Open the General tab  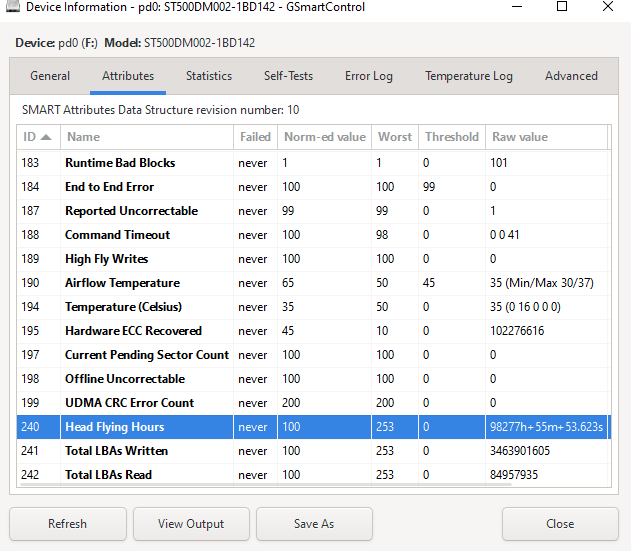pos(50,76)
